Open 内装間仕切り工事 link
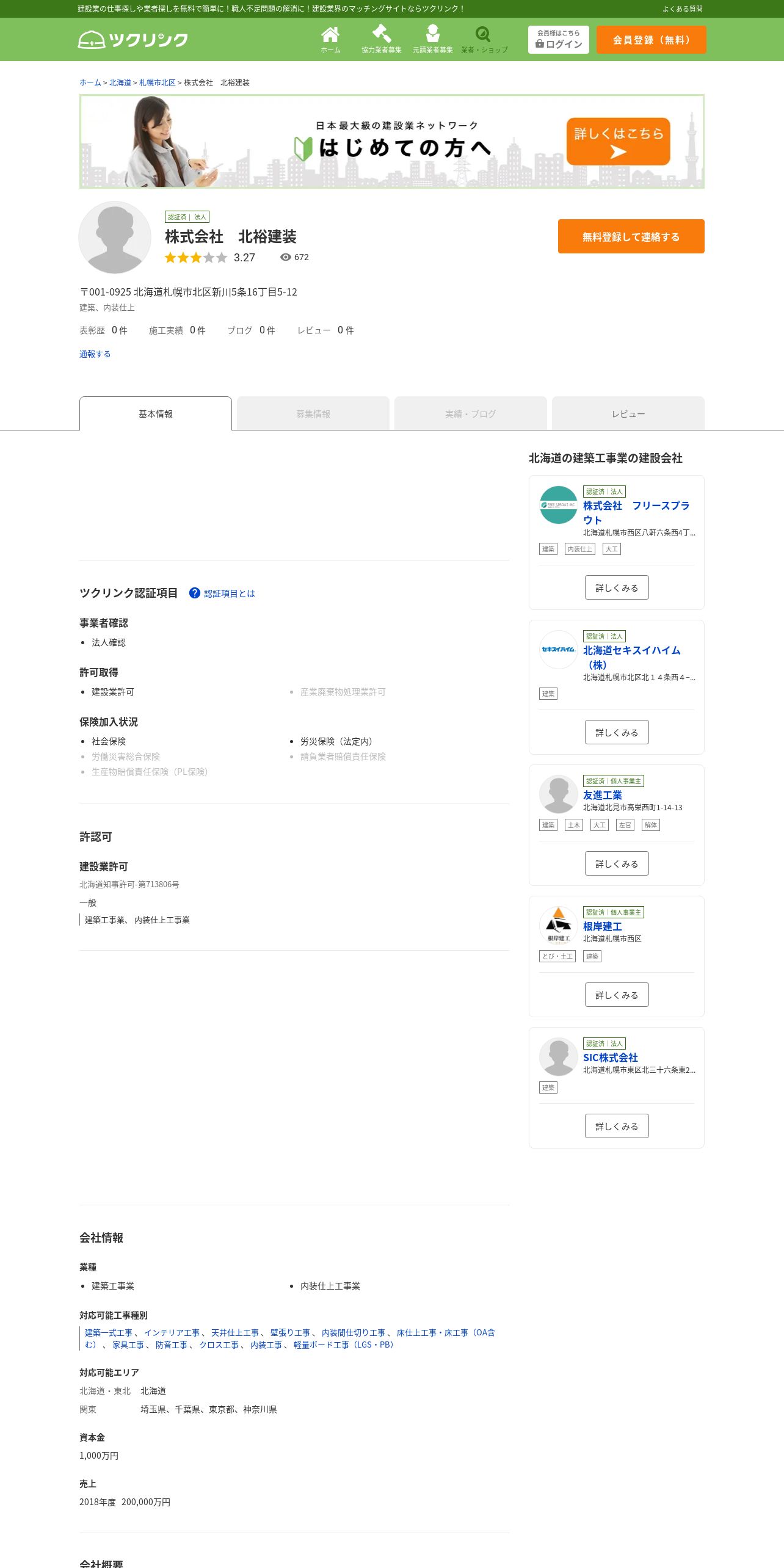 (x=354, y=1332)
